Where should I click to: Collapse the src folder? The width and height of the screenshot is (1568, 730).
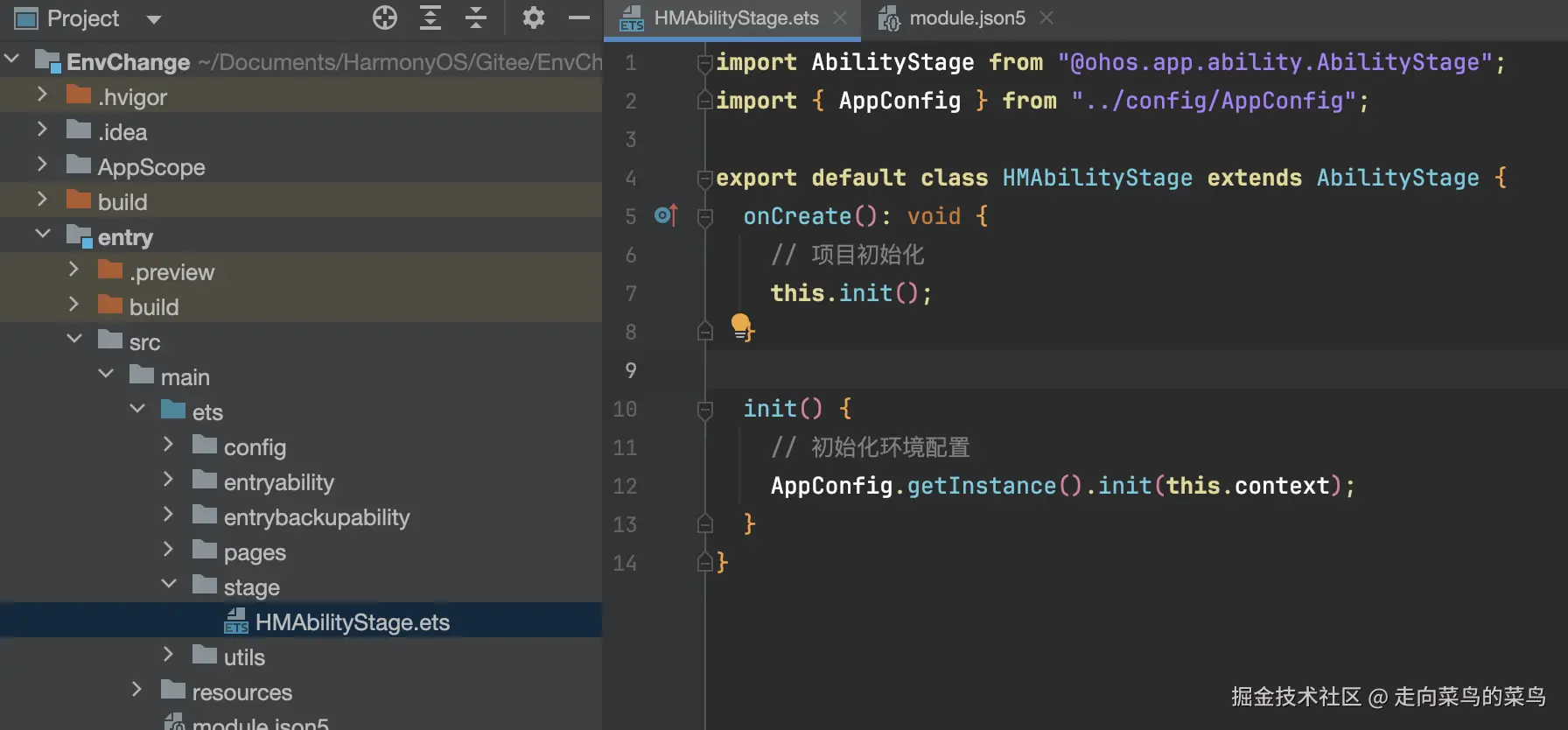click(74, 339)
